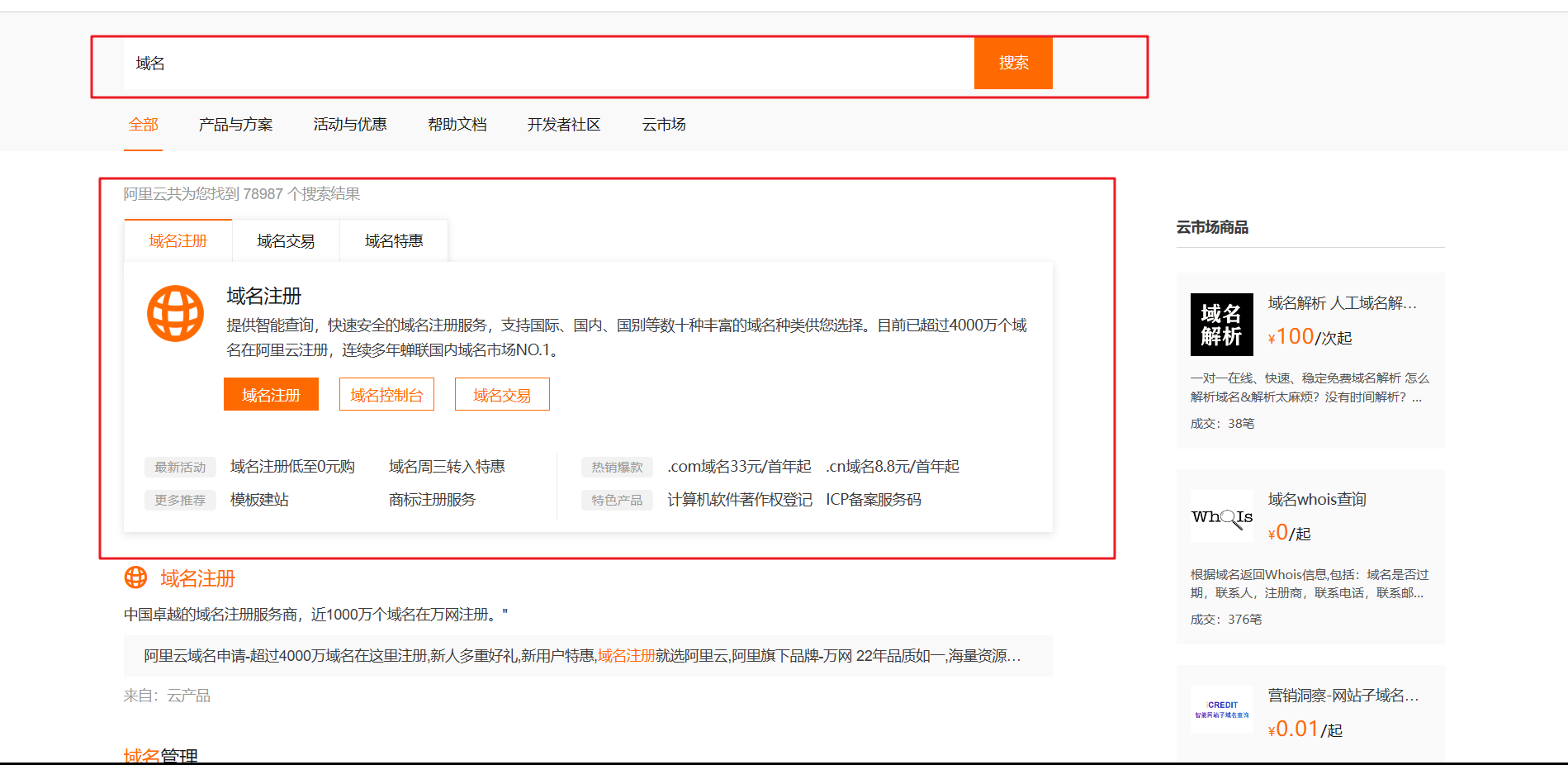
Task: Open the 营销洞察-网站子域名... product title
Action: [x=1343, y=696]
